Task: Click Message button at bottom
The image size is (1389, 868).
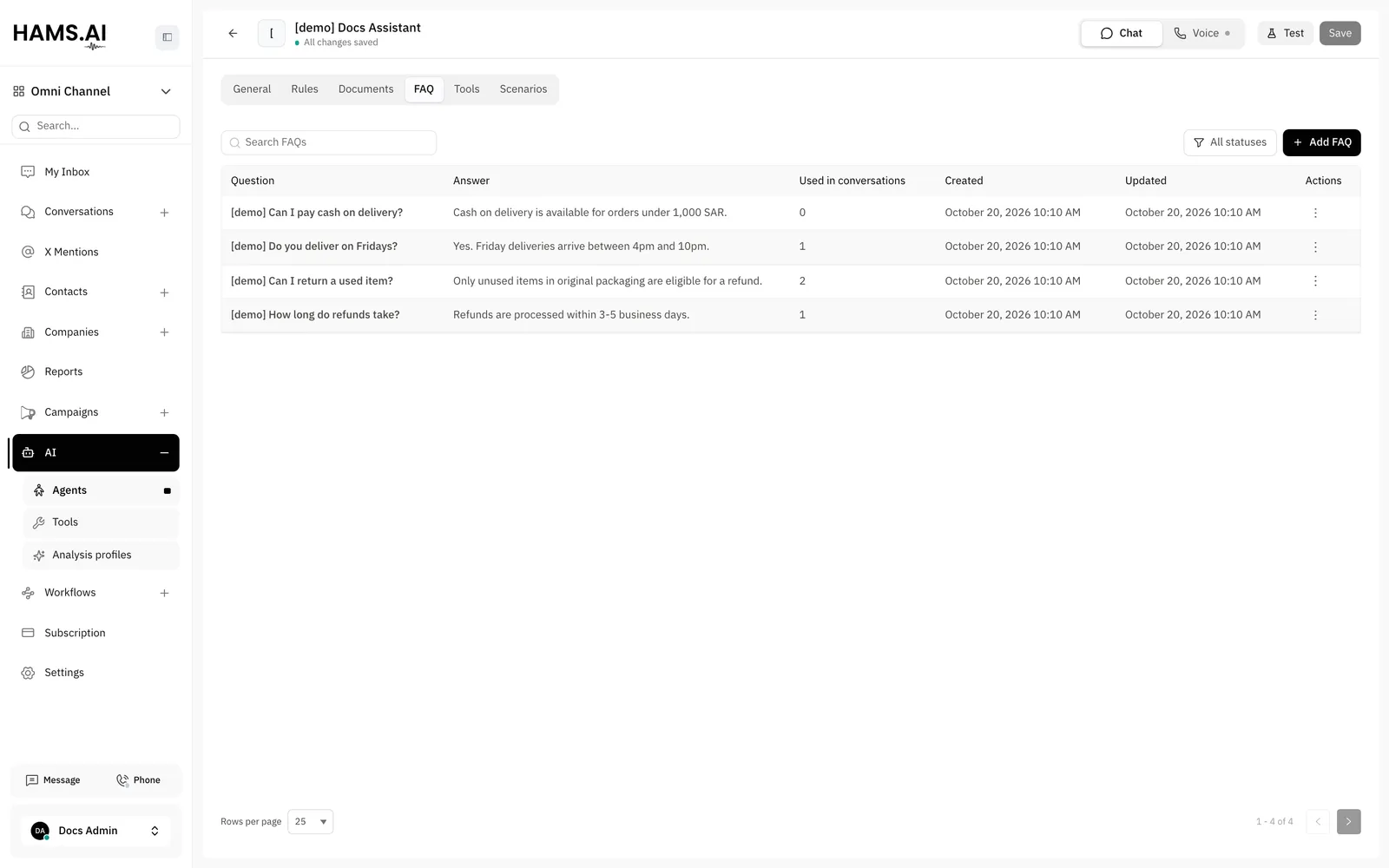Action: pyautogui.click(x=53, y=780)
